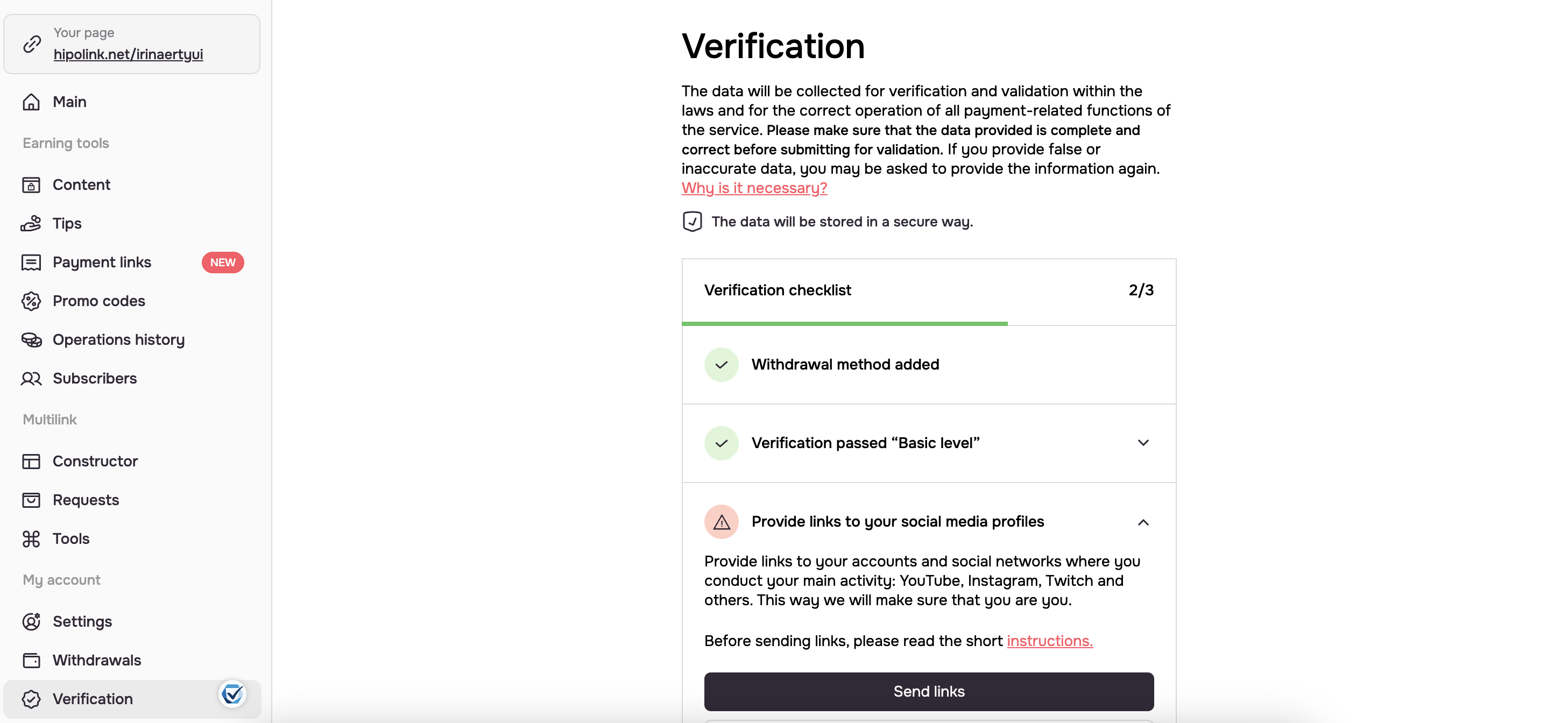Click the Send links button

pos(929,691)
